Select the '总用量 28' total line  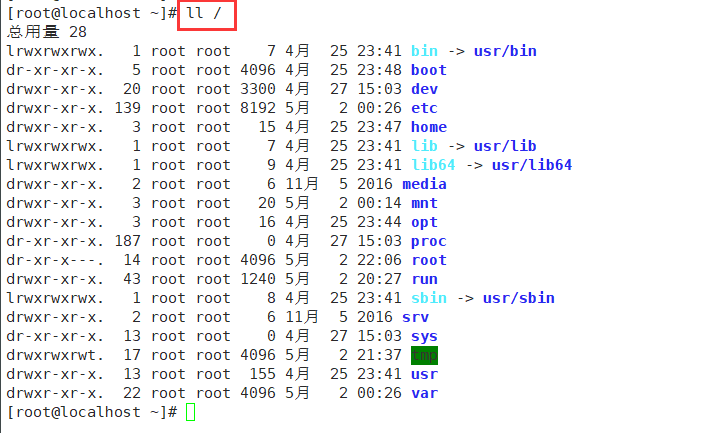[x=46, y=32]
